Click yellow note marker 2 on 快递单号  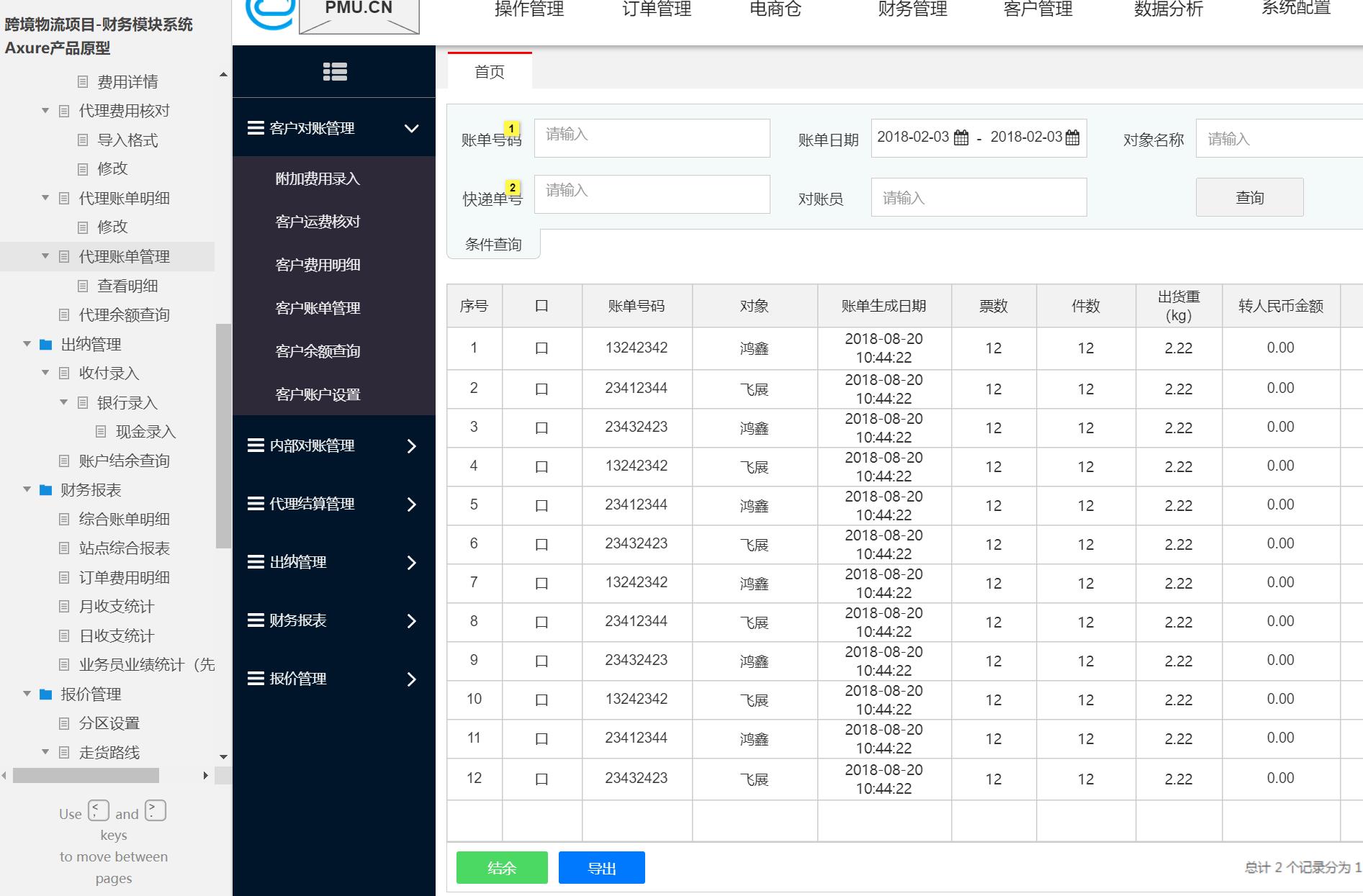[512, 188]
